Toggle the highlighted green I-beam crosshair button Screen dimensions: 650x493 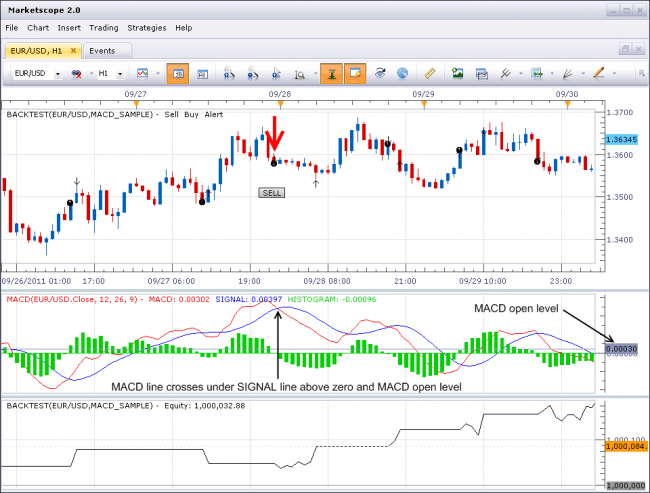(x=331, y=74)
